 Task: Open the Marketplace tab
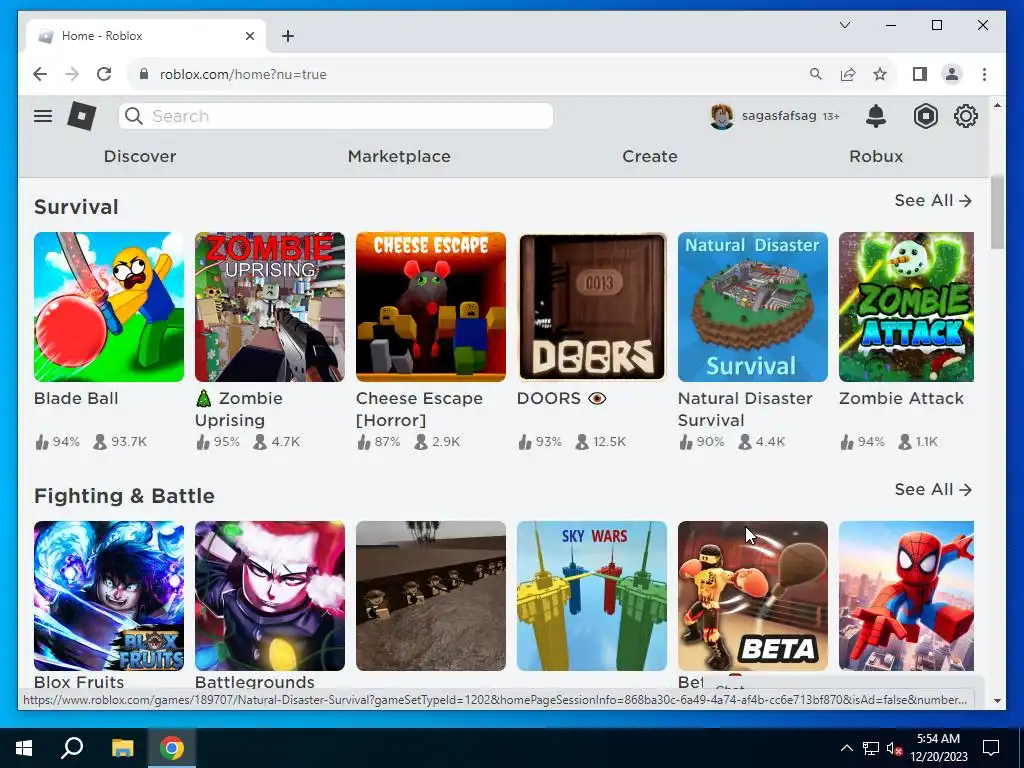[399, 156]
